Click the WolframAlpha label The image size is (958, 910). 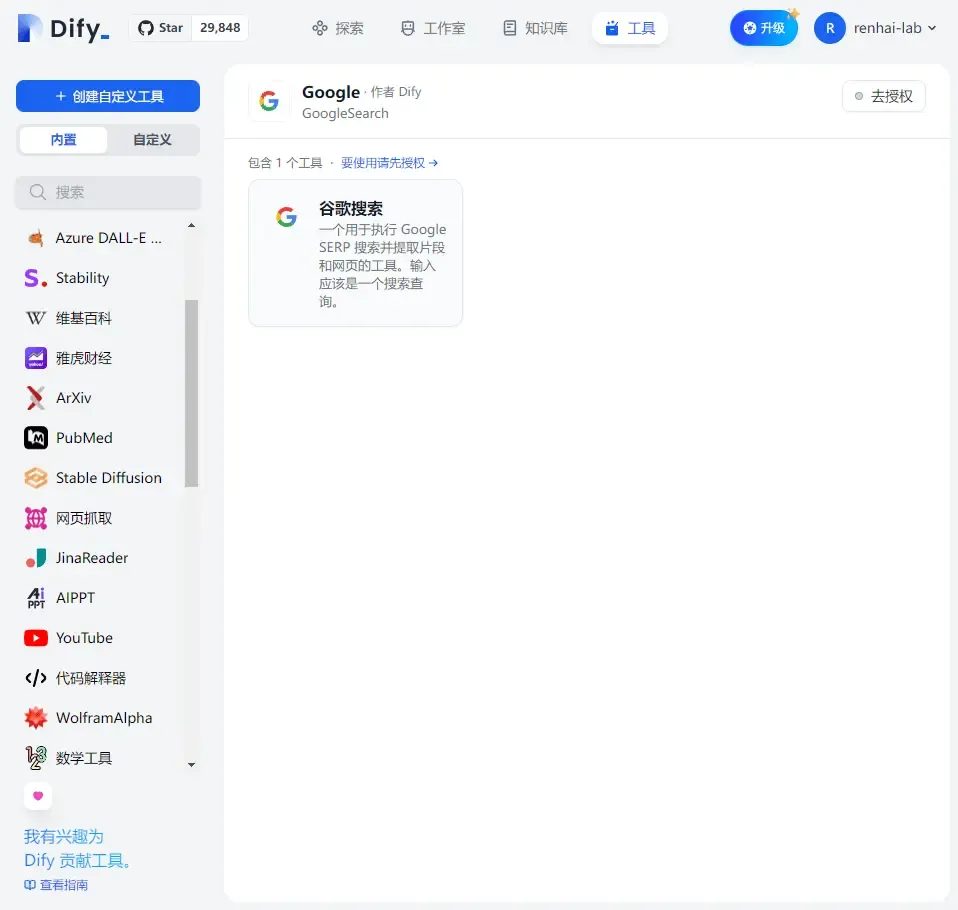coord(104,718)
